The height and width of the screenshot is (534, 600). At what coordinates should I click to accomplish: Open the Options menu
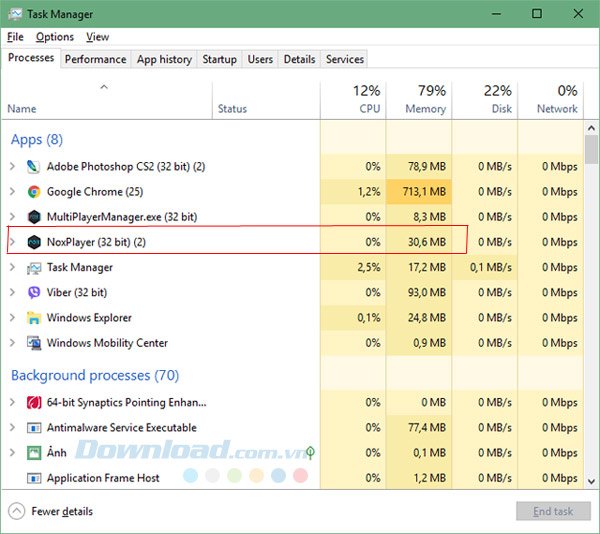click(x=55, y=37)
